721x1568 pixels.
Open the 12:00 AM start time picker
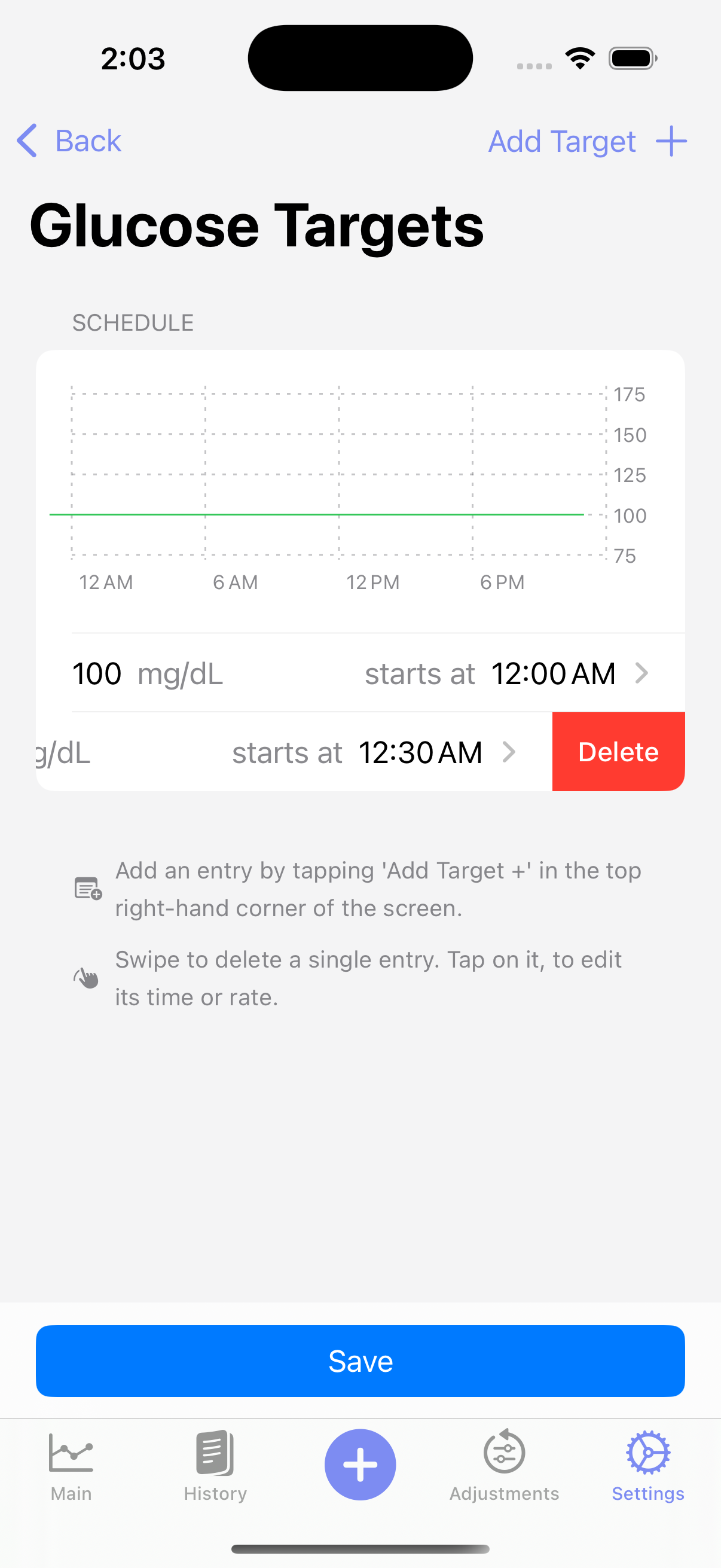point(553,674)
